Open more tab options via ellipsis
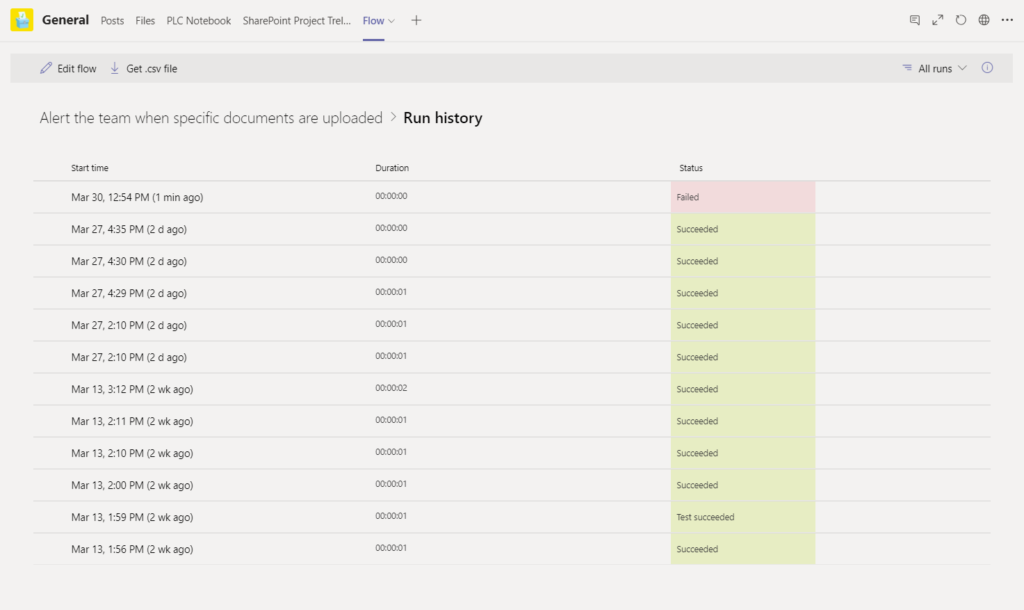The height and width of the screenshot is (610, 1024). point(1007,19)
